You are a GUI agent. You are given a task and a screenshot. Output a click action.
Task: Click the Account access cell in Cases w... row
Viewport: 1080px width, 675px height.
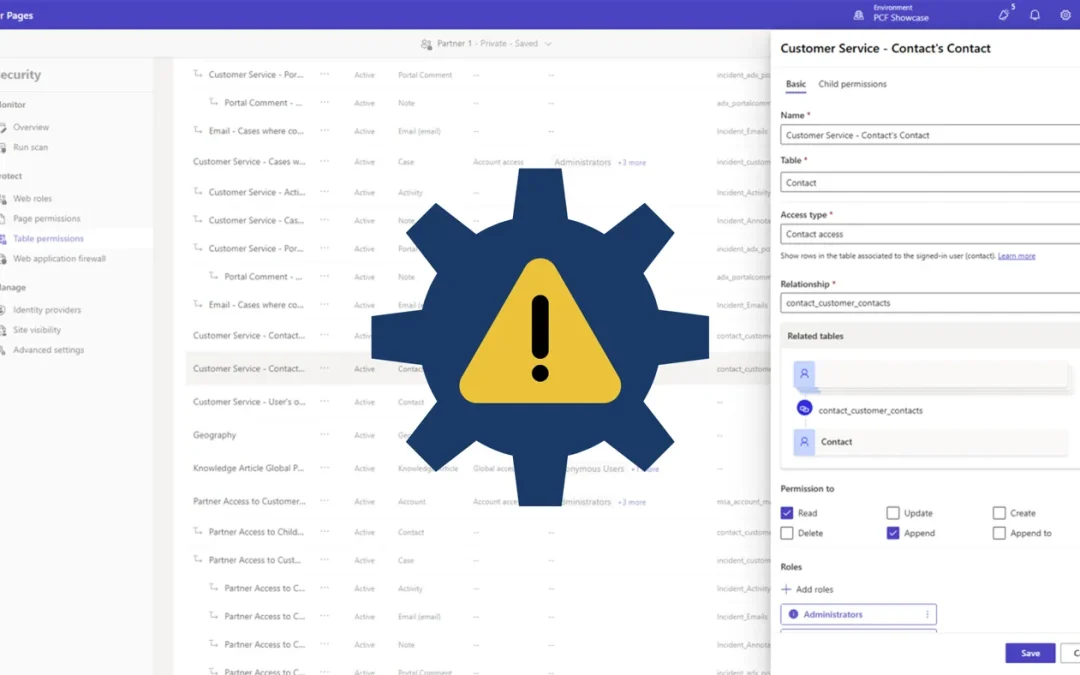coord(498,162)
